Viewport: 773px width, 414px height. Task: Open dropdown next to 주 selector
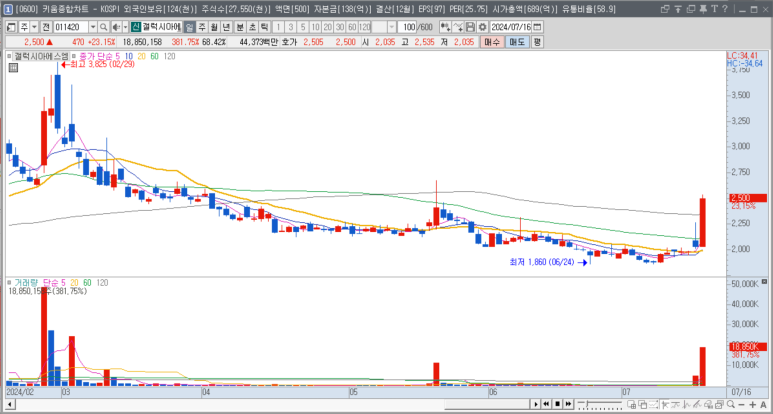click(x=34, y=27)
